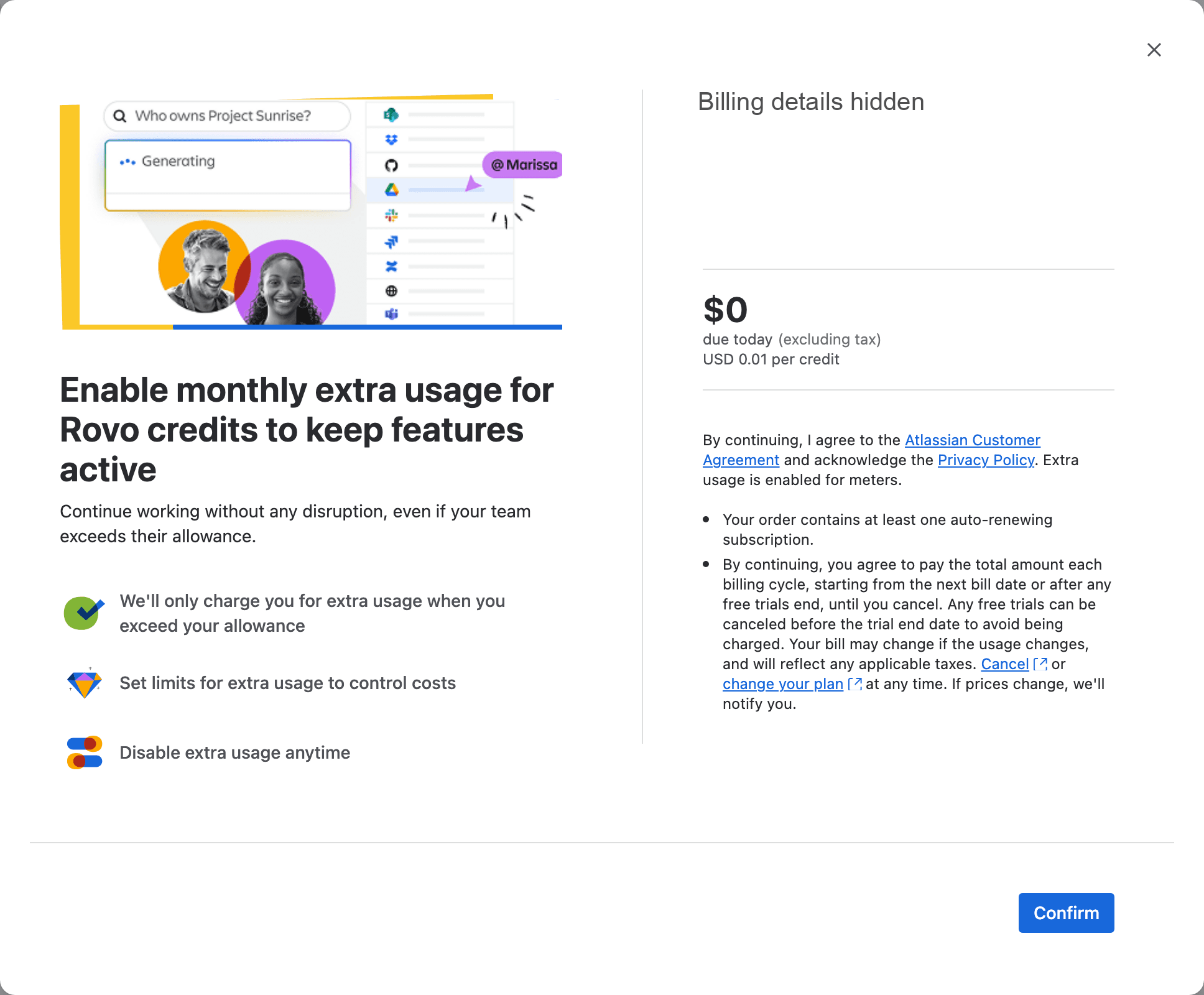
Task: Click the Slack icon in the illustration
Action: coord(391,215)
